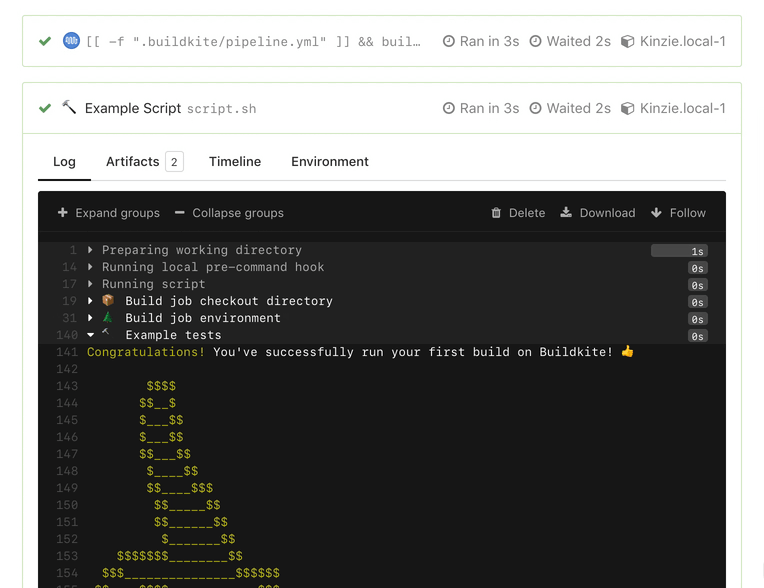Toggle Follow log output
The height and width of the screenshot is (588, 764).
678,213
